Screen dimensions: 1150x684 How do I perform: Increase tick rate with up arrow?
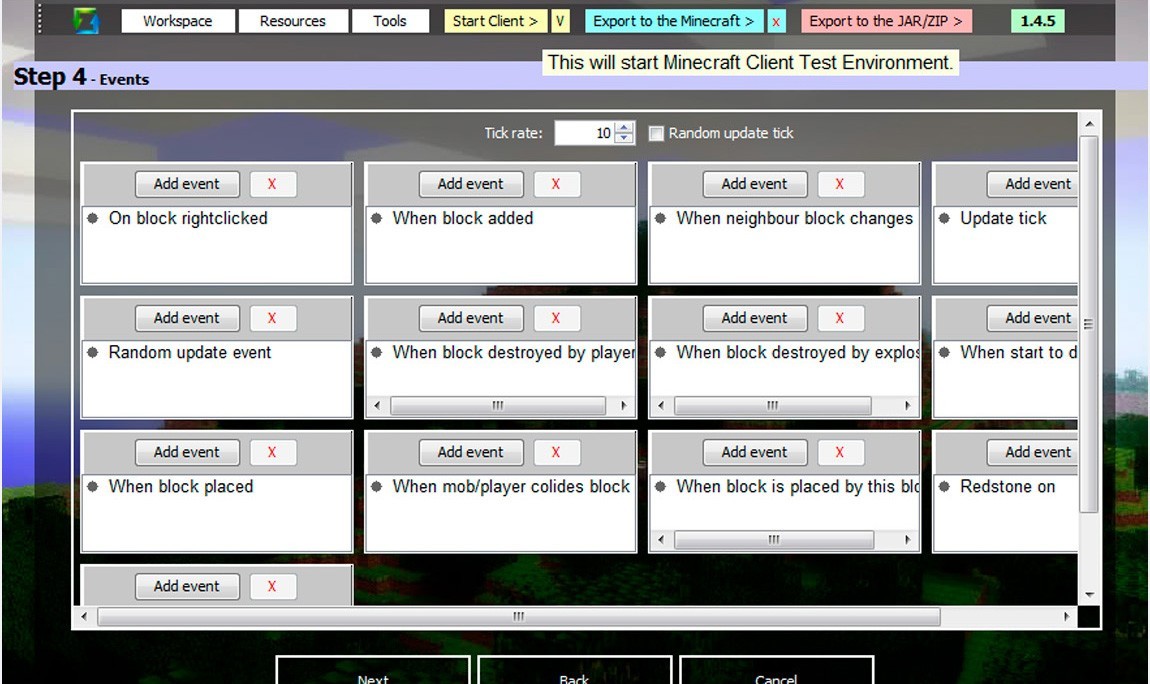click(625, 127)
